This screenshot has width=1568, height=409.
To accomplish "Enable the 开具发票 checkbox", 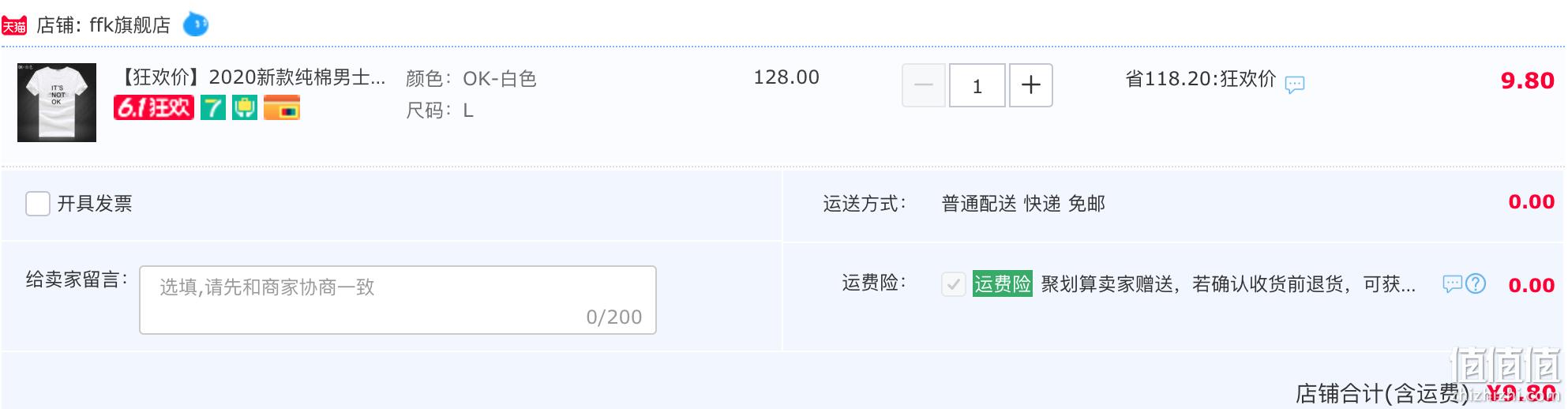I will click(x=38, y=204).
